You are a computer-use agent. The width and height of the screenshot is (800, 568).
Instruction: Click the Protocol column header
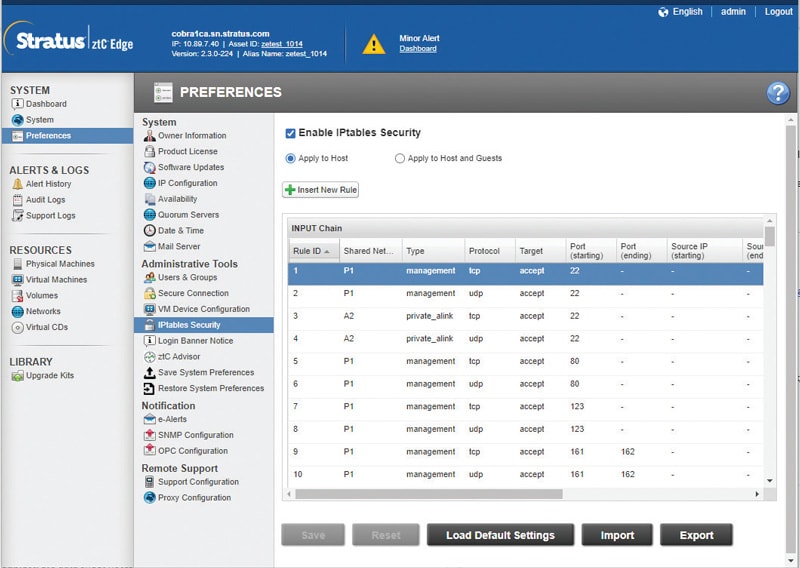(490, 251)
